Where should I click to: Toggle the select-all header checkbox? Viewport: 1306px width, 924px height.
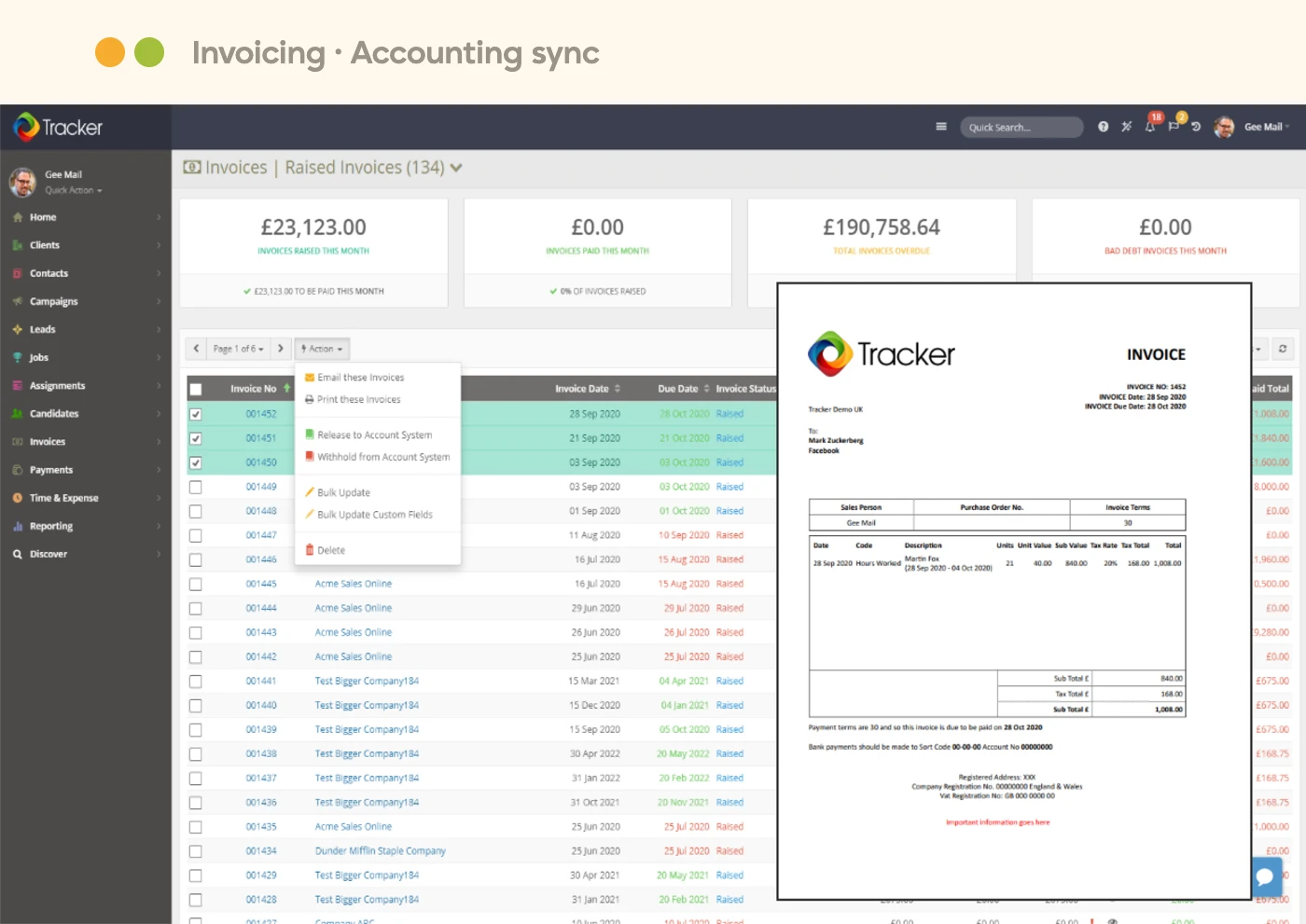point(196,390)
